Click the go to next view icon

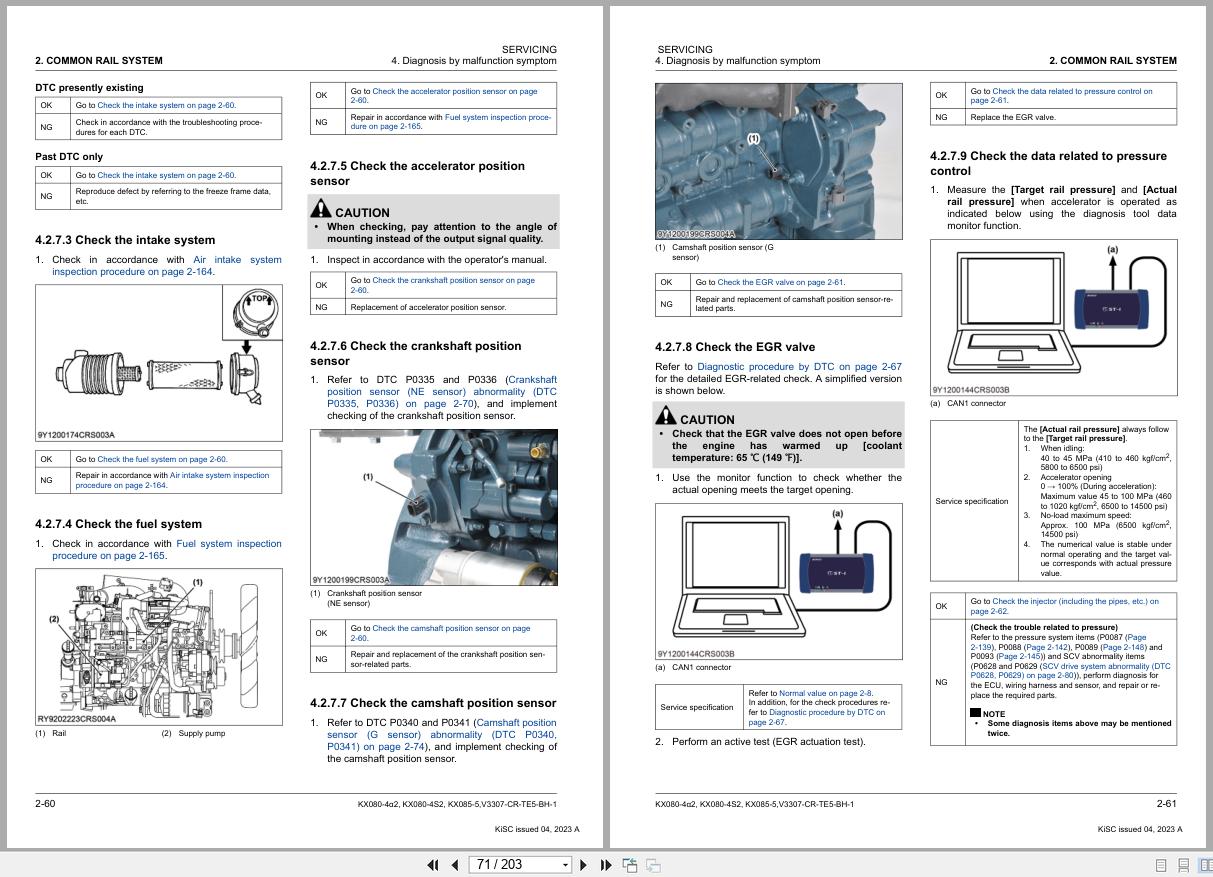(x=653, y=865)
